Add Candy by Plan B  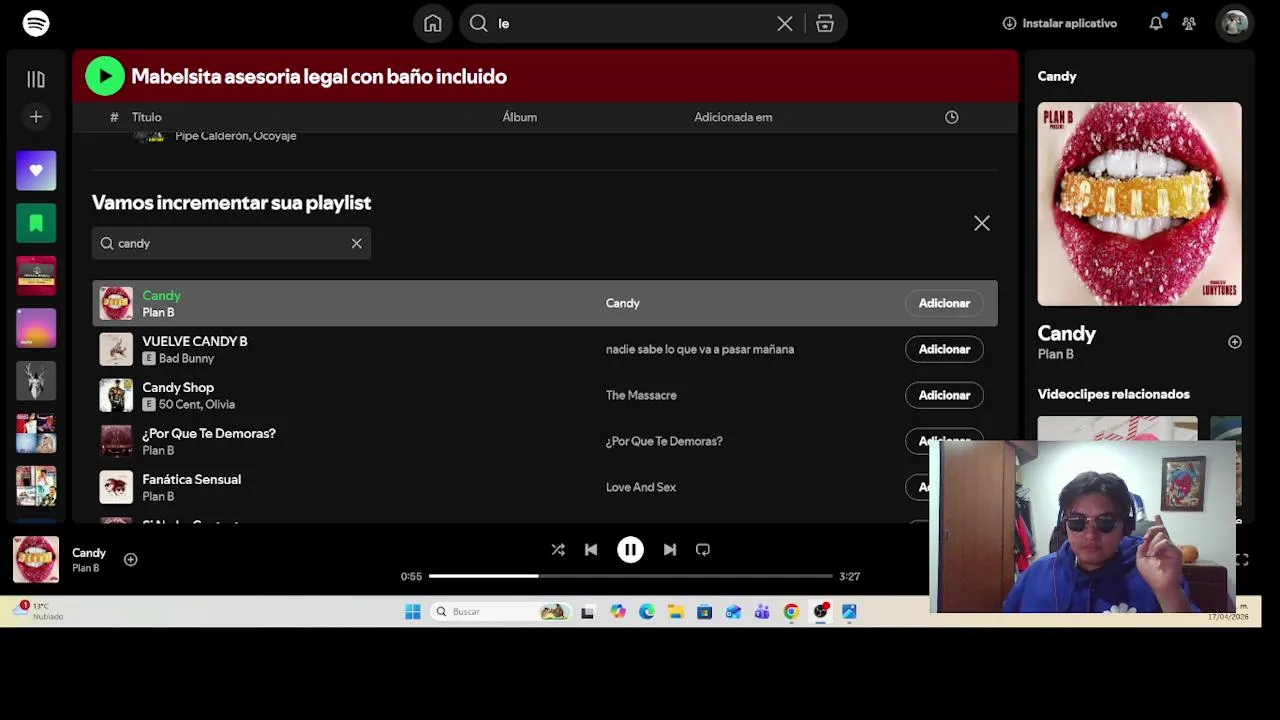coord(944,303)
